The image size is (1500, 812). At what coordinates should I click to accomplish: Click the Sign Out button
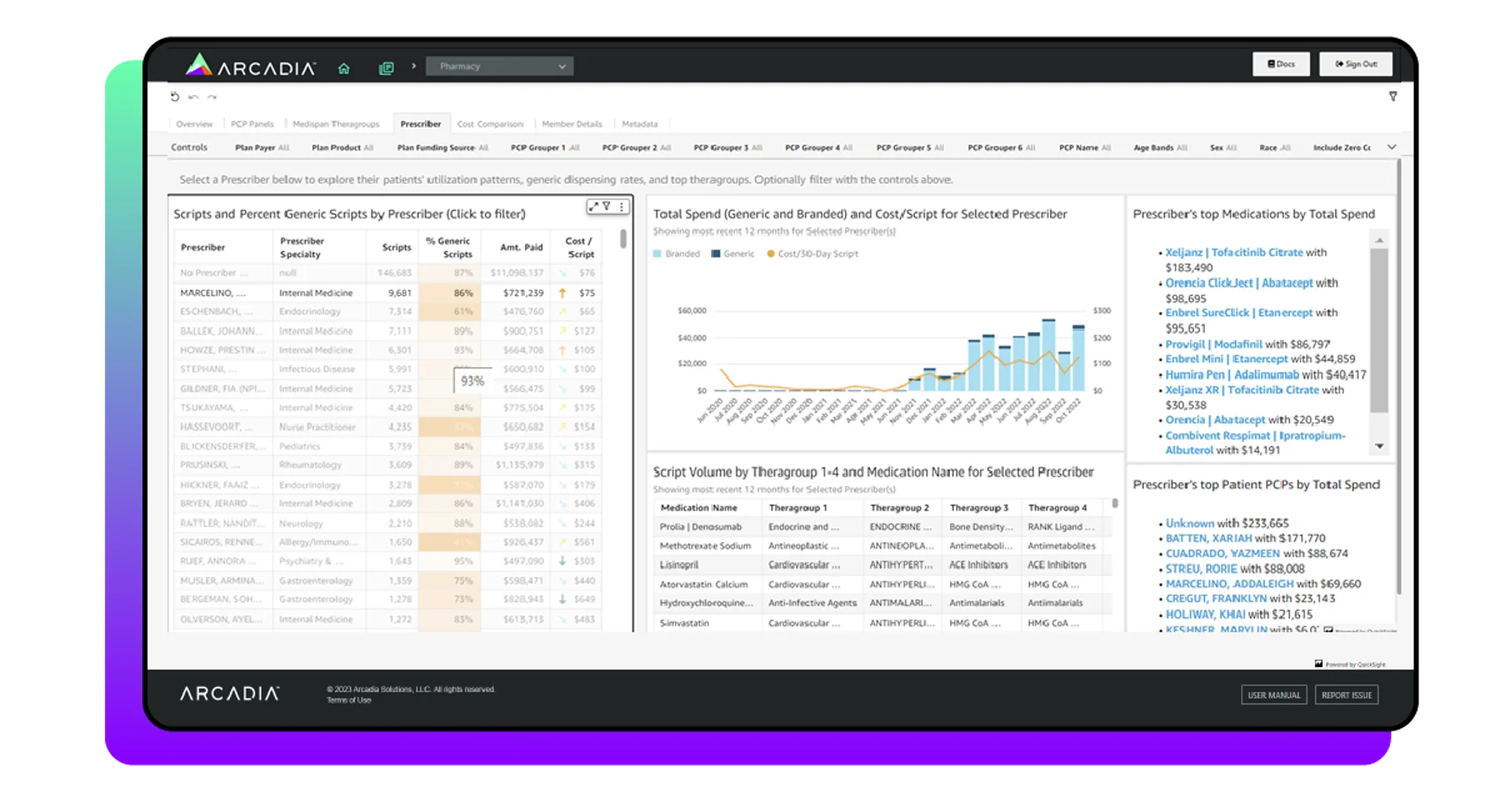pyautogui.click(x=1356, y=64)
